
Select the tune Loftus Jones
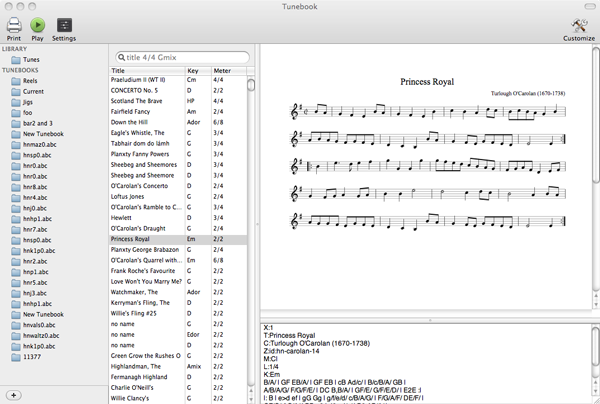pyautogui.click(x=178, y=197)
